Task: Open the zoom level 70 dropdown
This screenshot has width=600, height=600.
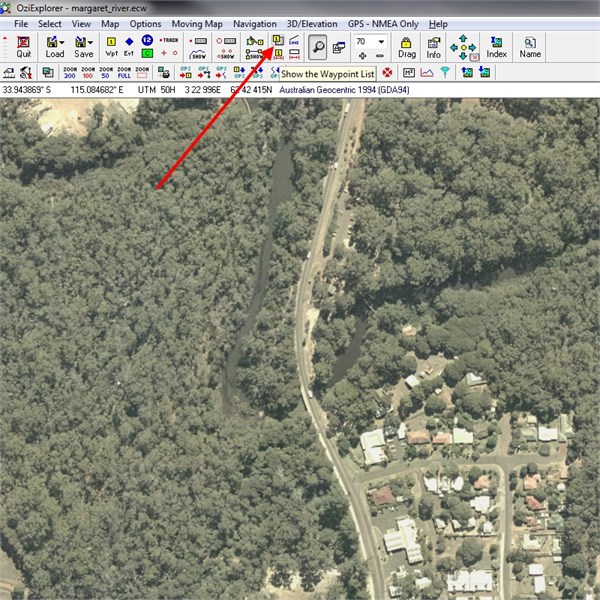Action: tap(381, 41)
